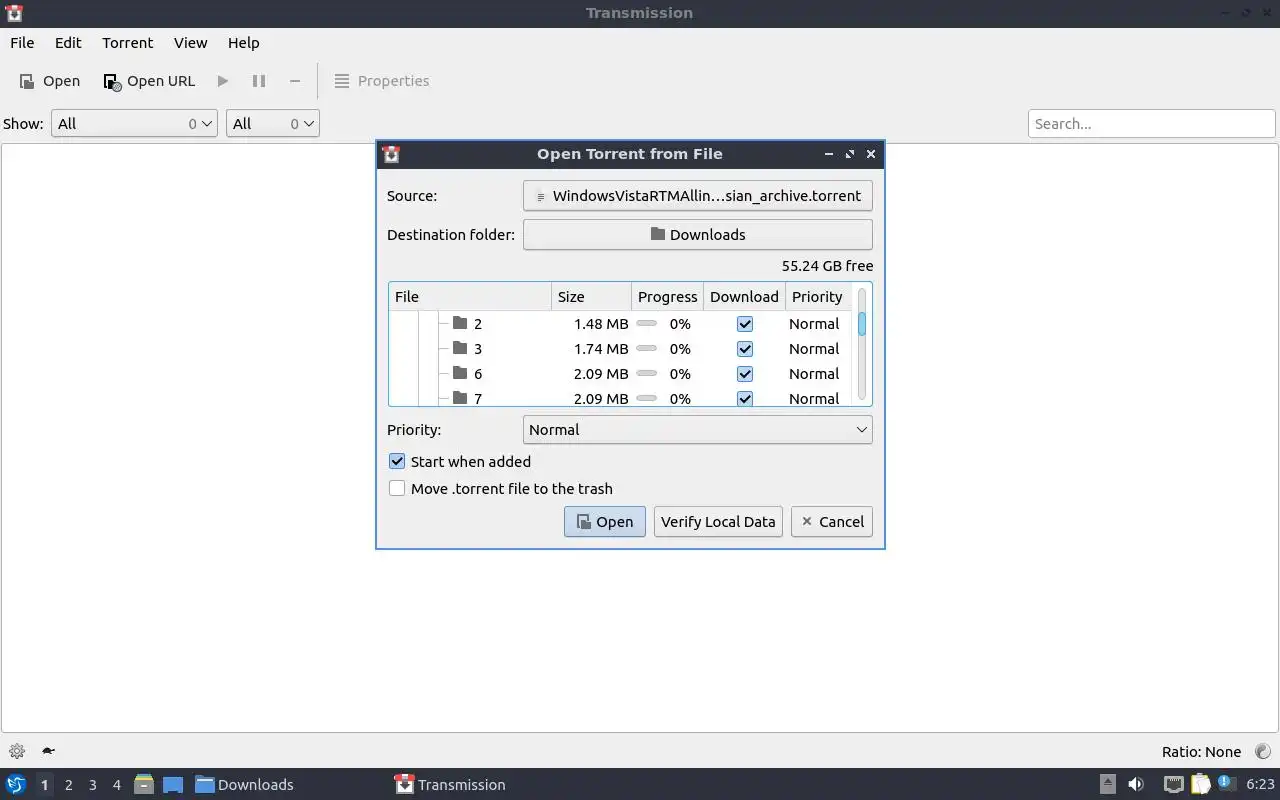Click the statistics icon beside Ratio
The width and height of the screenshot is (1280, 800).
pyautogui.click(x=1262, y=751)
